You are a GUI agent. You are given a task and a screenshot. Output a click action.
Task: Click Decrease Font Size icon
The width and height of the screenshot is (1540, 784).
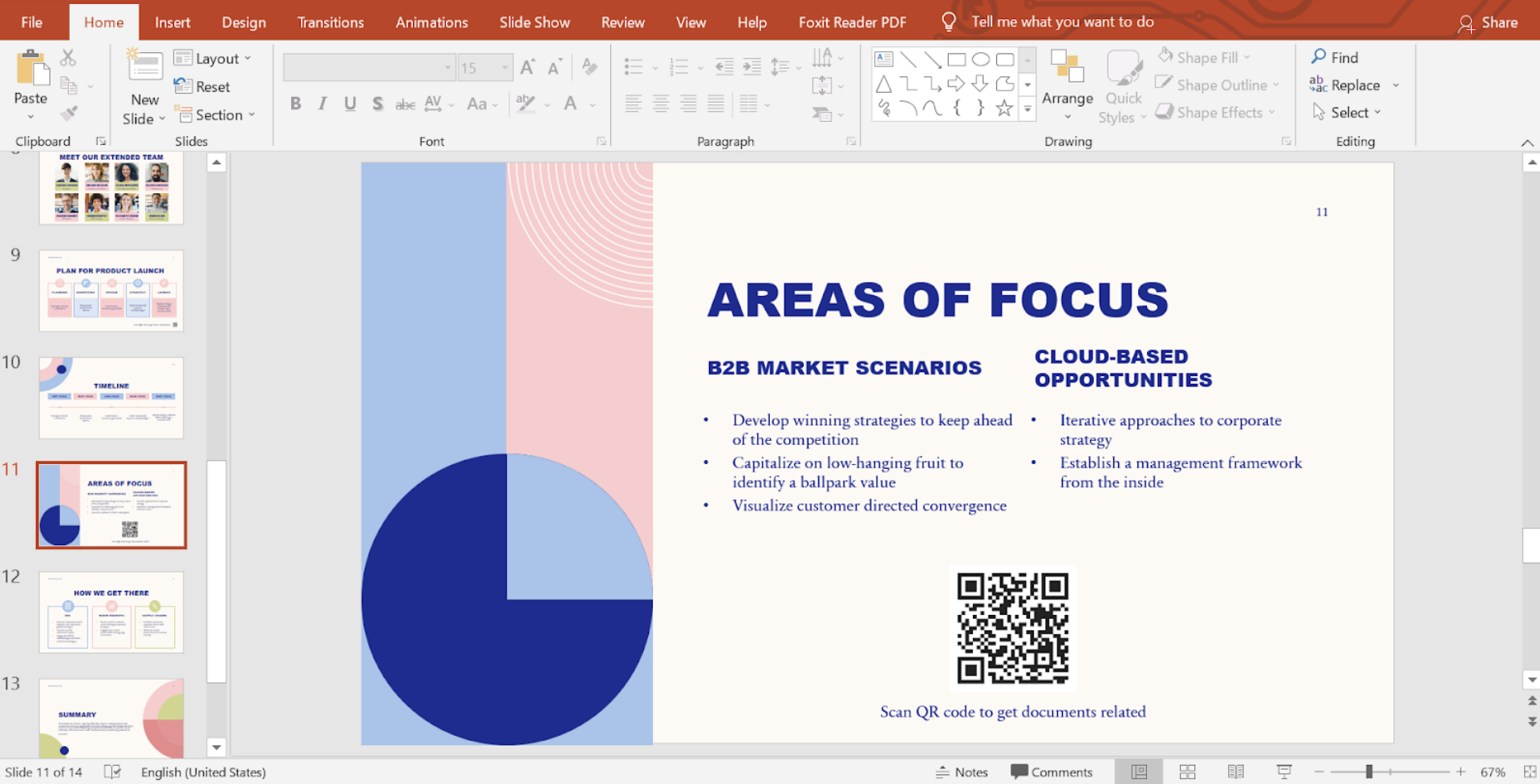pos(555,67)
